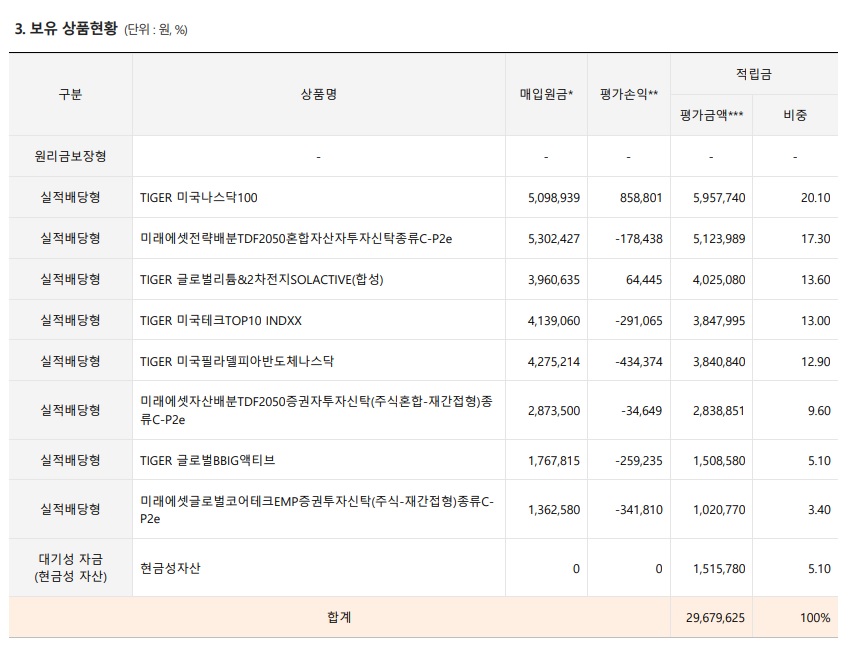This screenshot has width=863, height=651.
Task: Click valuation gain 858,801
Action: (641, 198)
